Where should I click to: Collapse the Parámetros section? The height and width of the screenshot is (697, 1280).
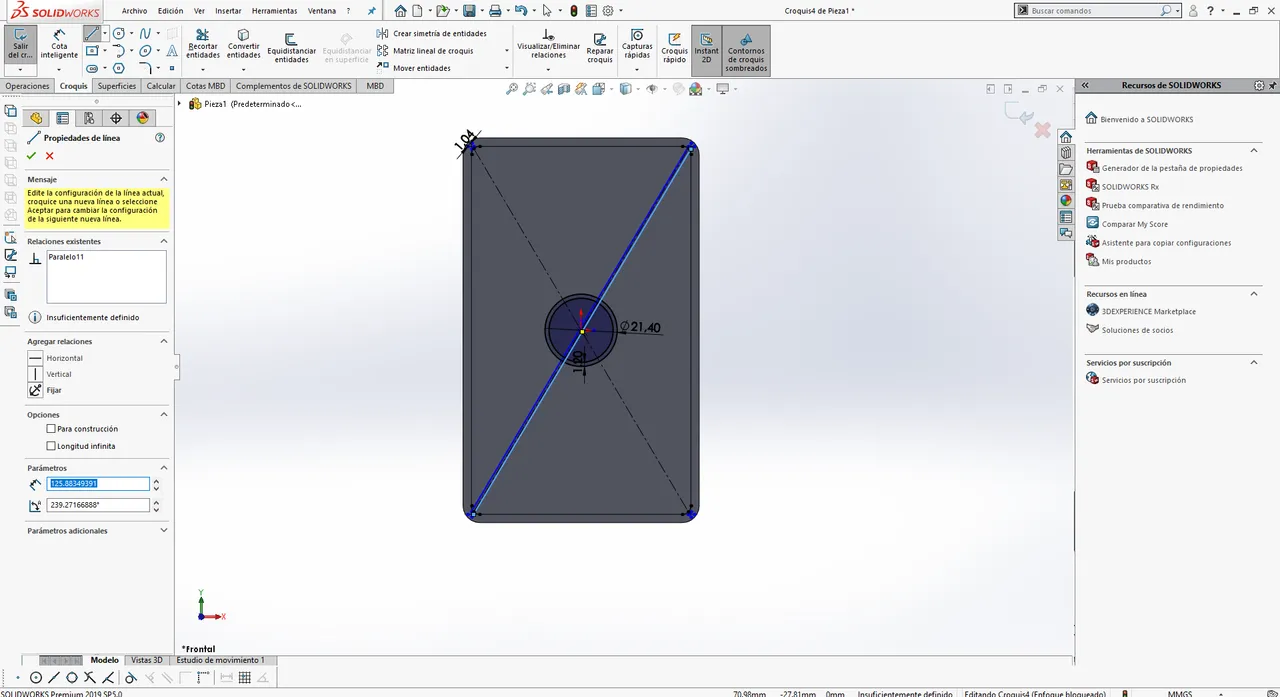pos(164,468)
